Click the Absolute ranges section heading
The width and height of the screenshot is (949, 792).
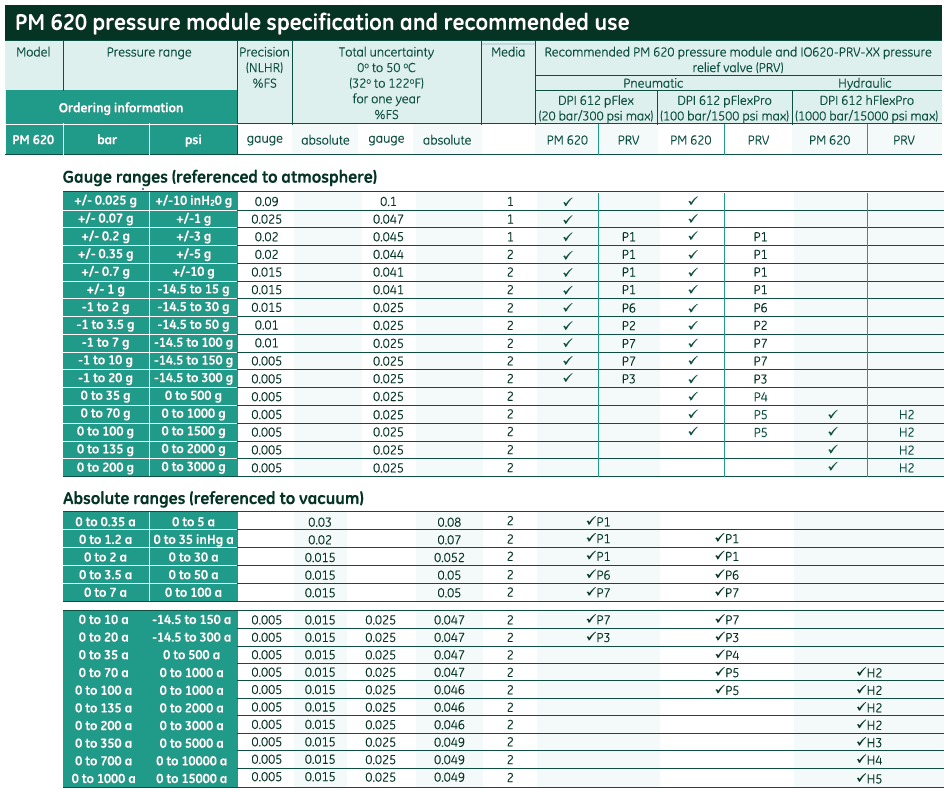click(213, 498)
